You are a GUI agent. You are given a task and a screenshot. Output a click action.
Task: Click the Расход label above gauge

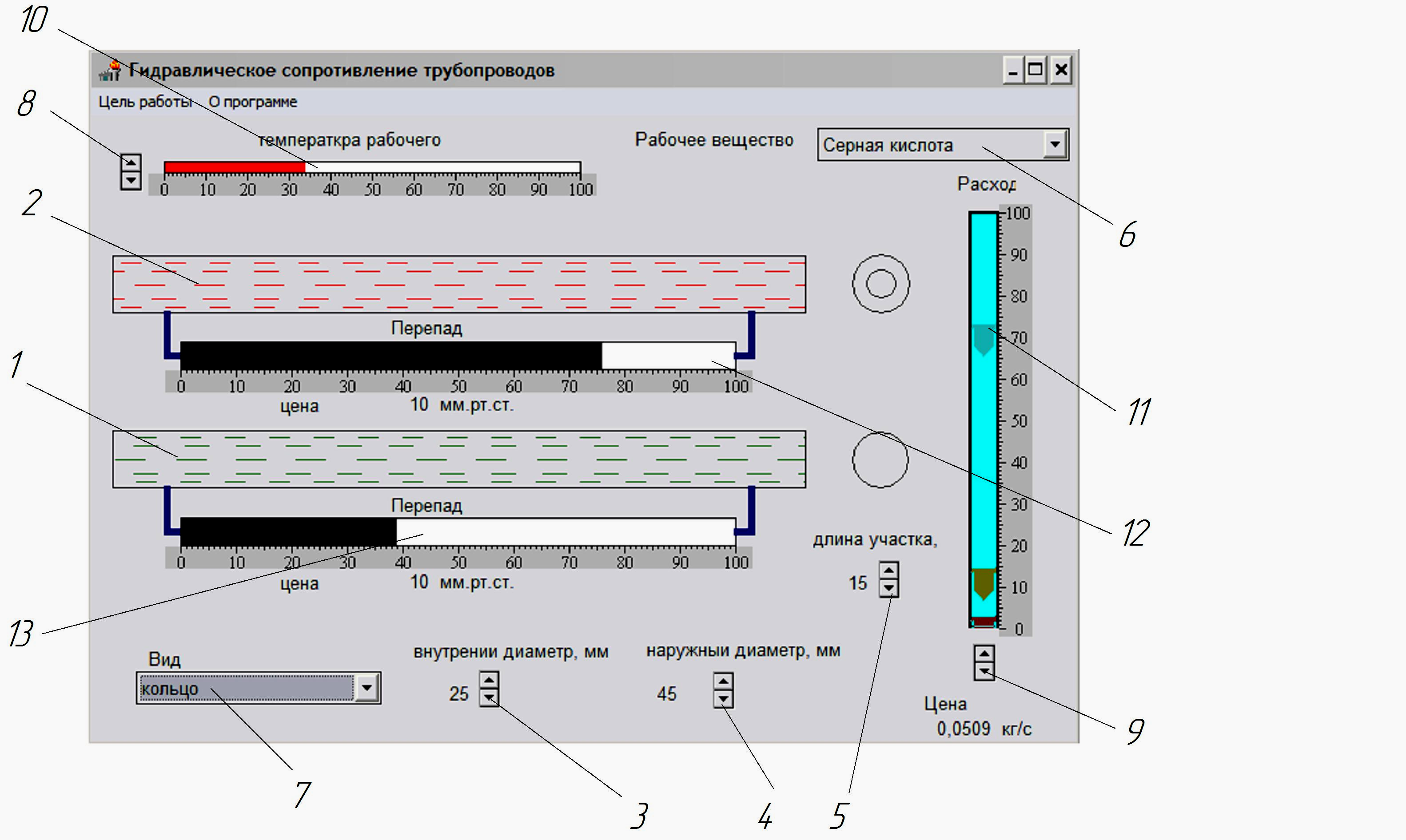pyautogui.click(x=986, y=184)
